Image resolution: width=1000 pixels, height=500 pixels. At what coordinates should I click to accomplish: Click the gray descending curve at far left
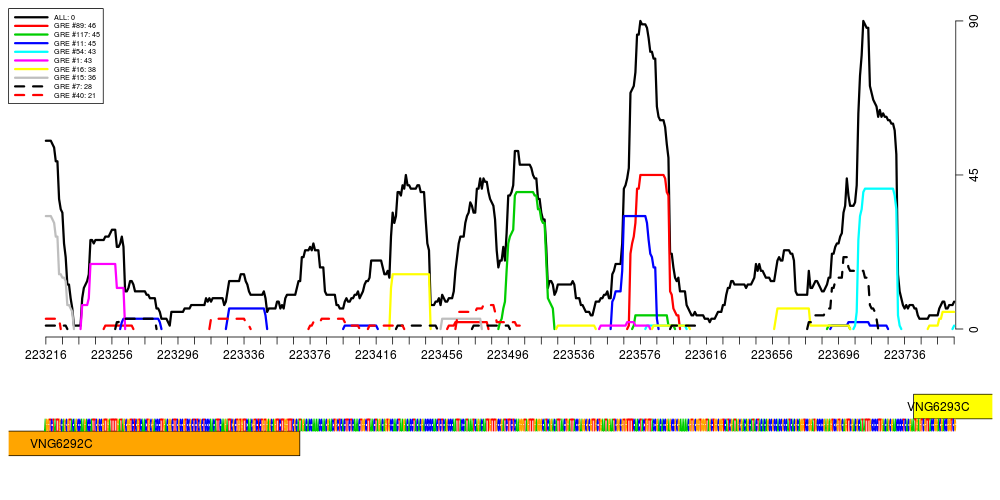57,245
